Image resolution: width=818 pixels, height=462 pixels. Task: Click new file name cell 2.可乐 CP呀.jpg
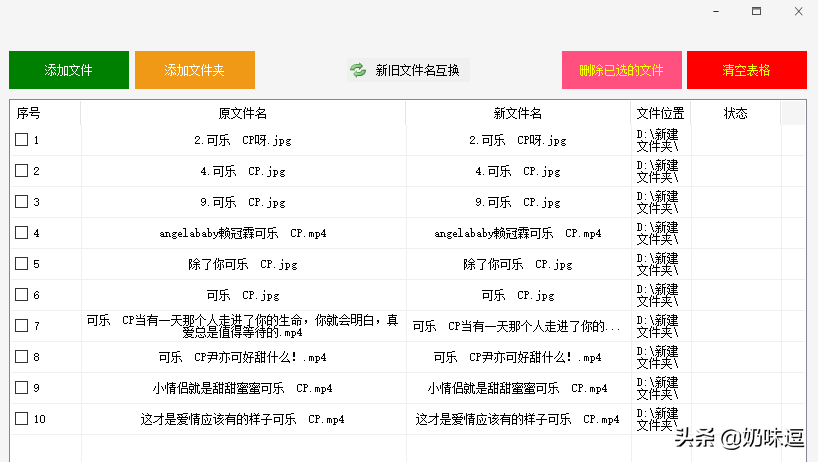click(518, 140)
